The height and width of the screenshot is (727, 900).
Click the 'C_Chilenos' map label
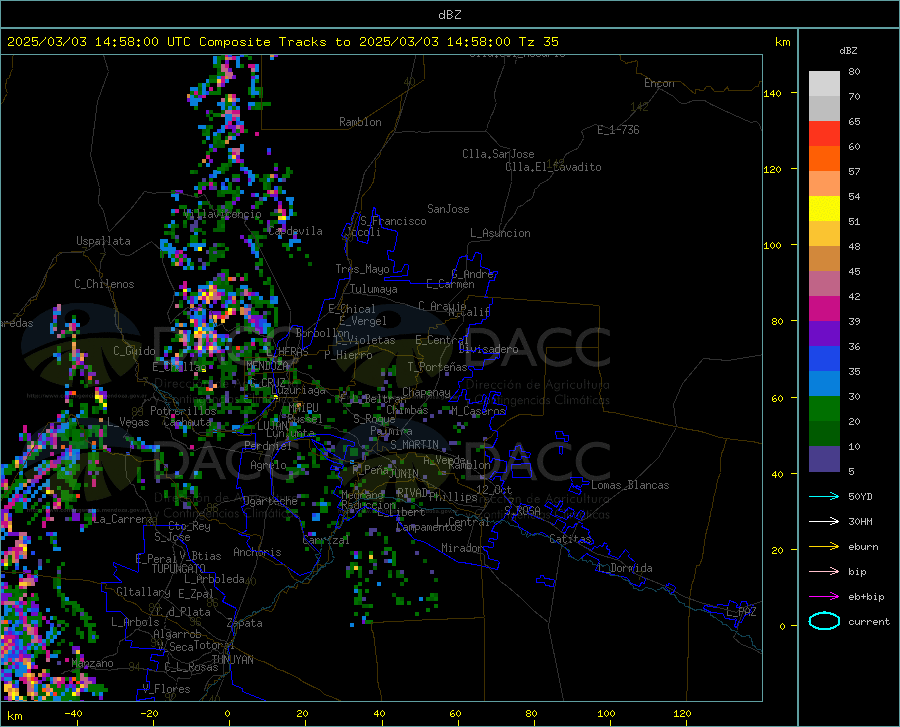[x=104, y=284]
